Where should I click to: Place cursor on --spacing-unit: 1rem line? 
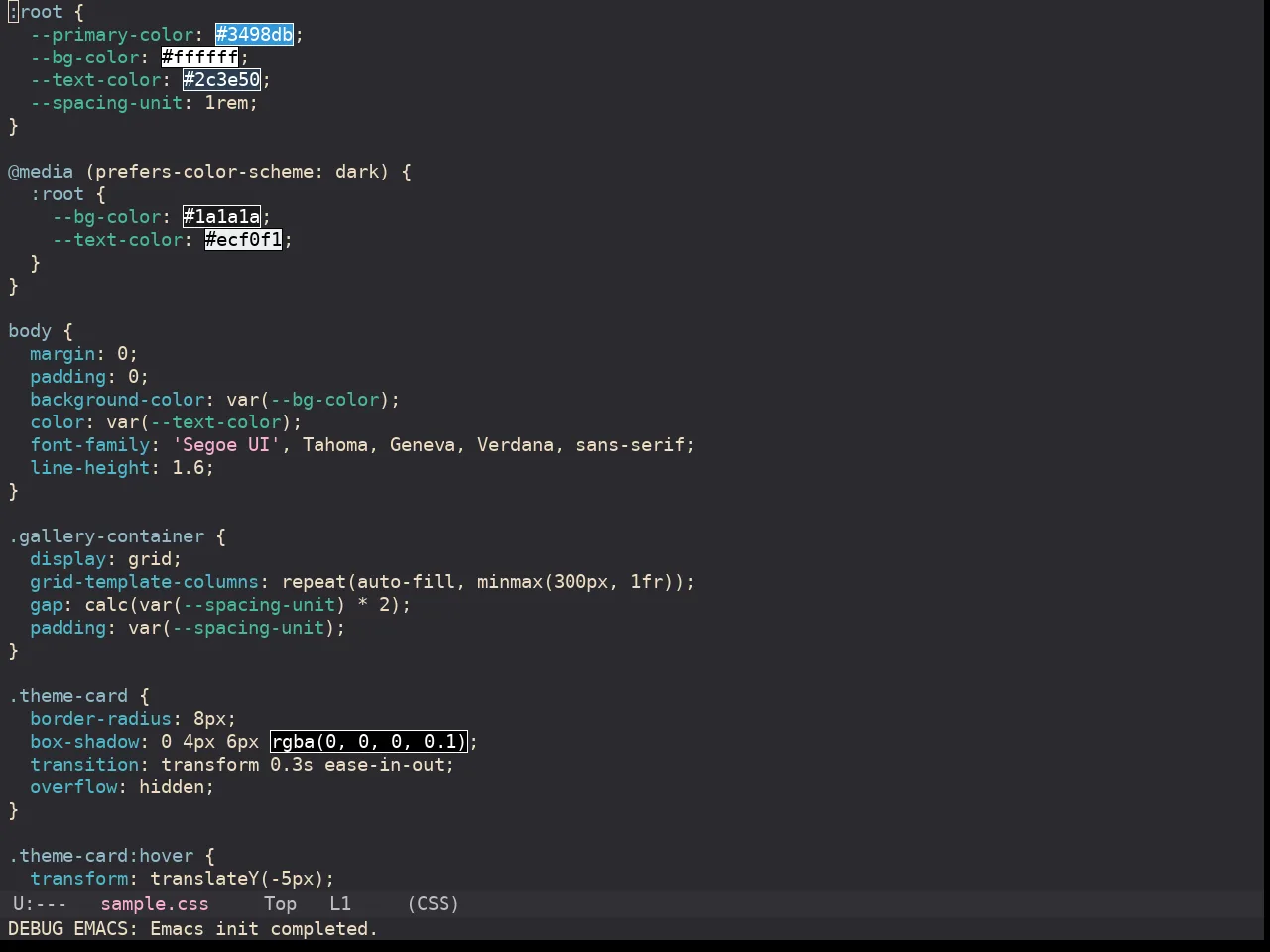[144, 103]
